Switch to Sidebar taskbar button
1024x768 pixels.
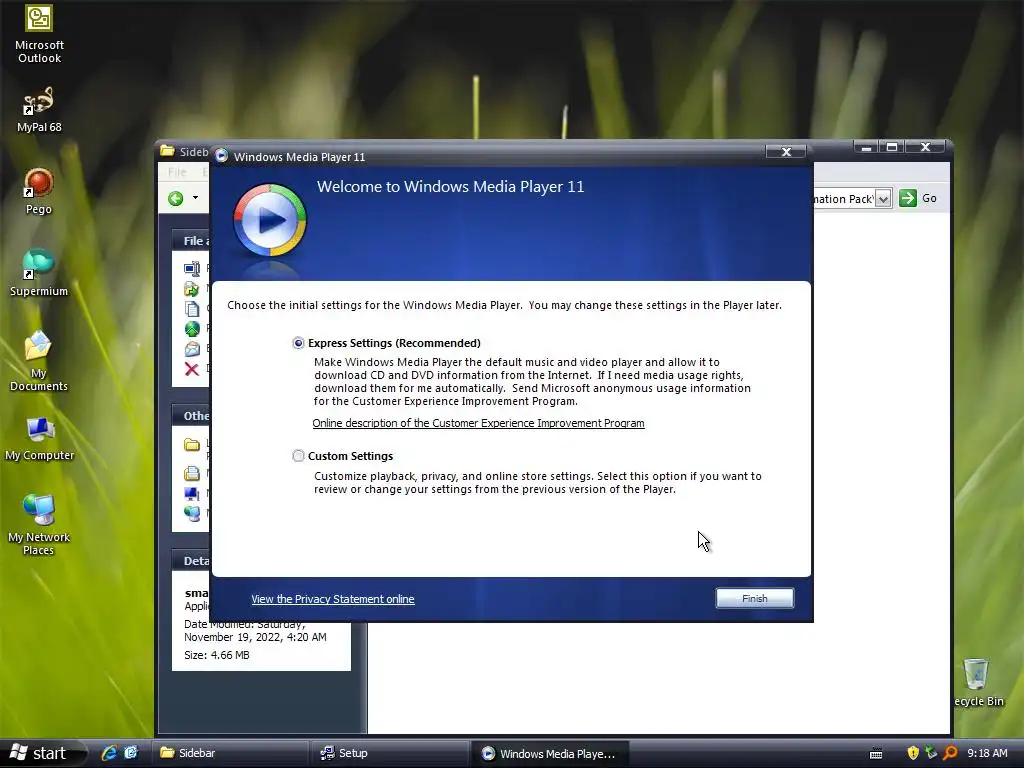230,753
